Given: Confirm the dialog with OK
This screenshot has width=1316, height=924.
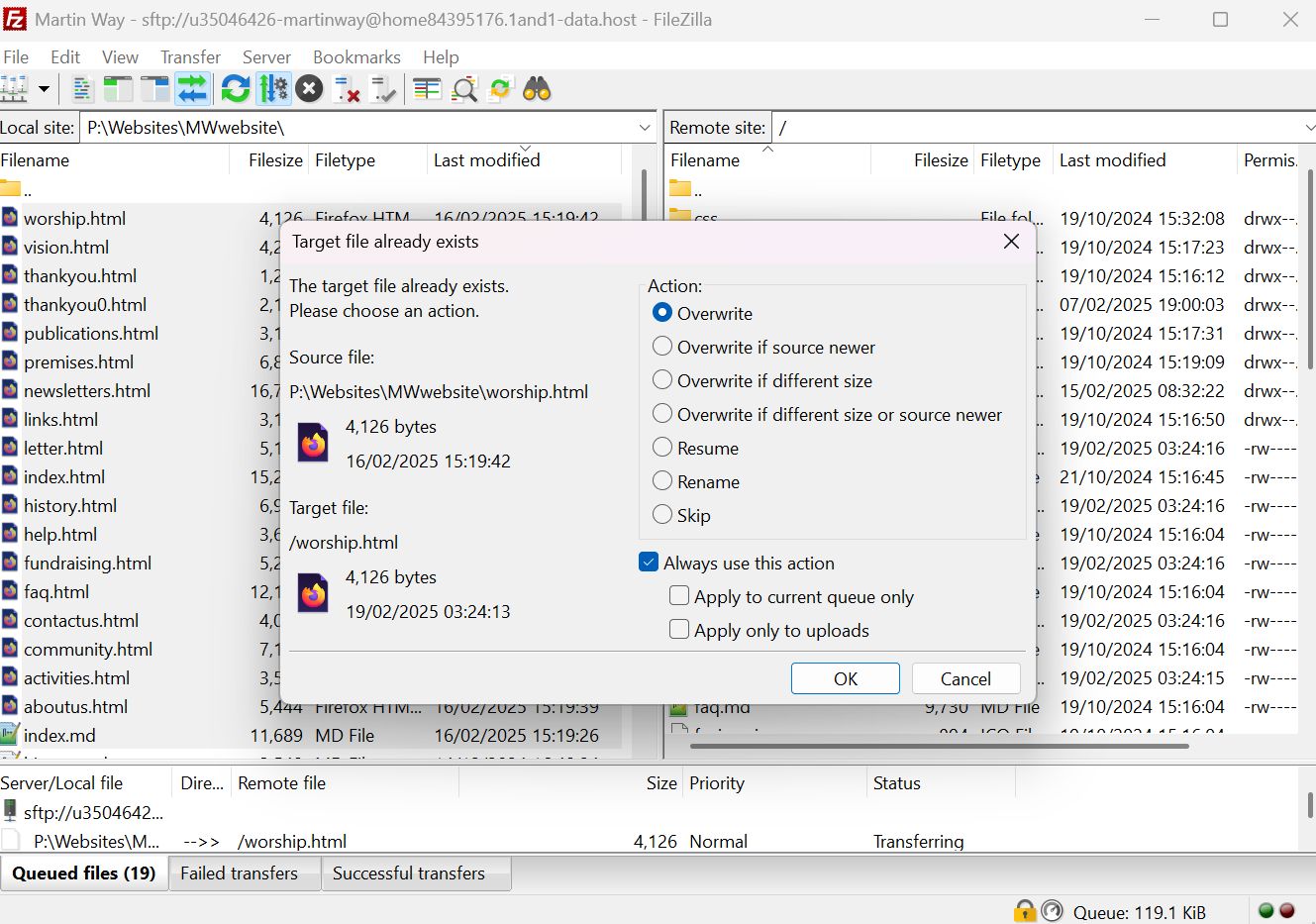Looking at the screenshot, I should click(845, 678).
